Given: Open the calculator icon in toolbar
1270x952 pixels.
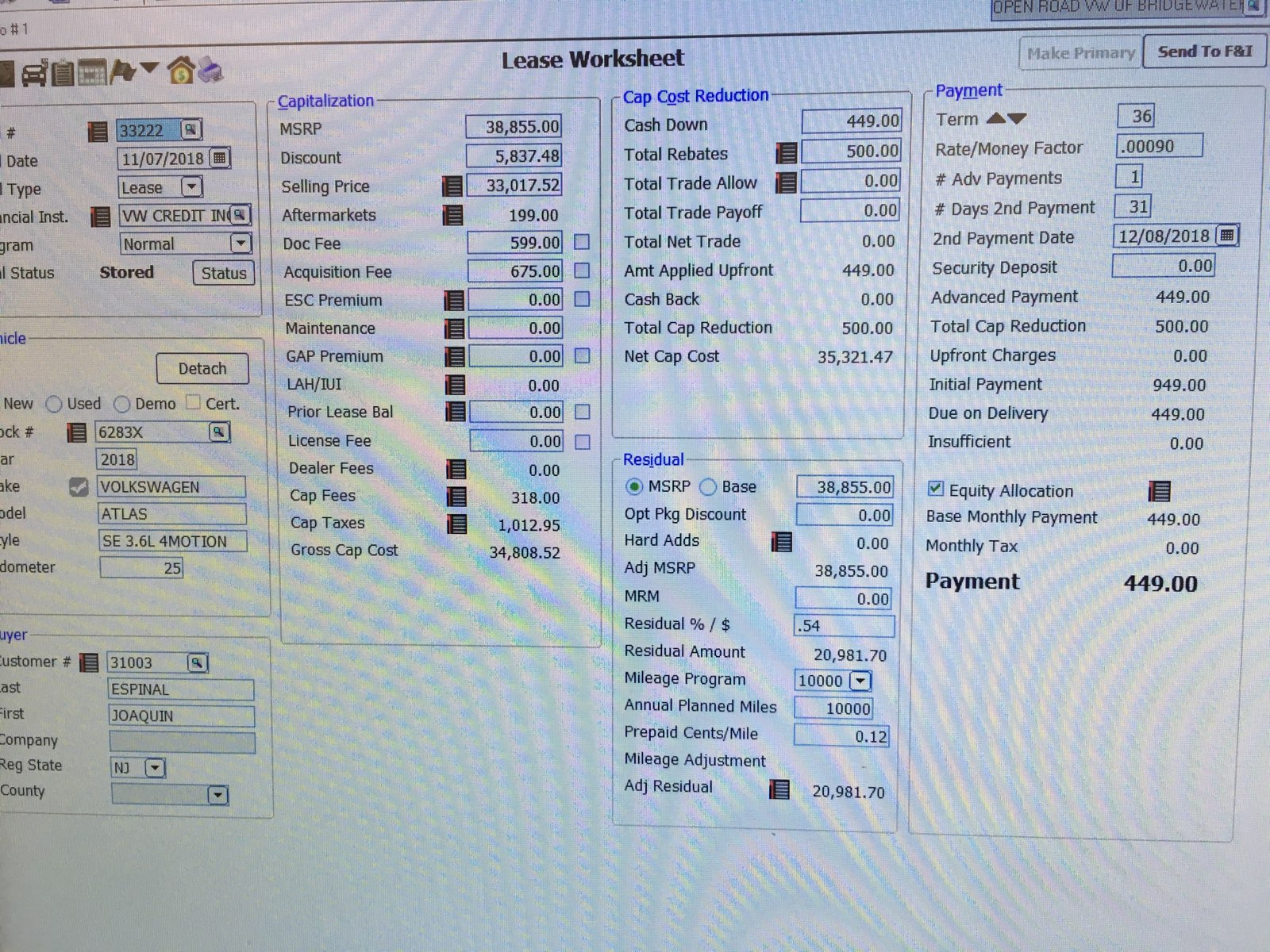Looking at the screenshot, I should pyautogui.click(x=92, y=74).
